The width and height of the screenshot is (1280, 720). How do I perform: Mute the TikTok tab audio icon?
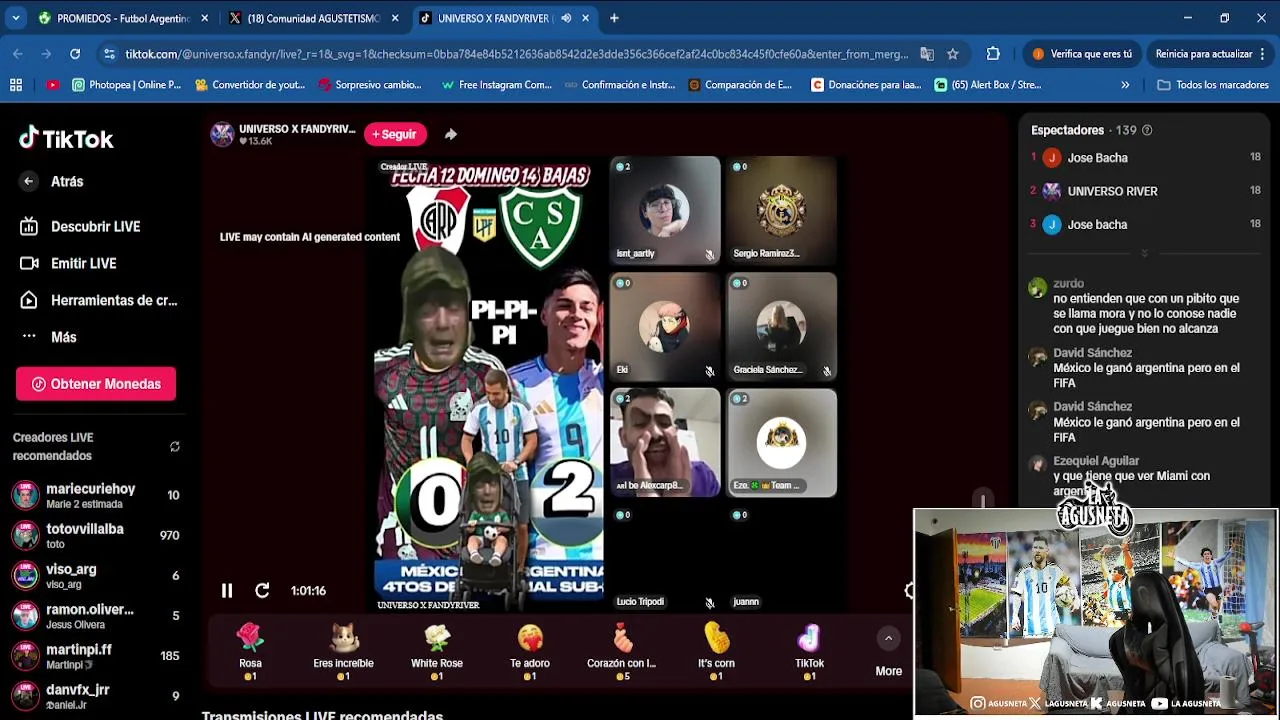pyautogui.click(x=566, y=18)
